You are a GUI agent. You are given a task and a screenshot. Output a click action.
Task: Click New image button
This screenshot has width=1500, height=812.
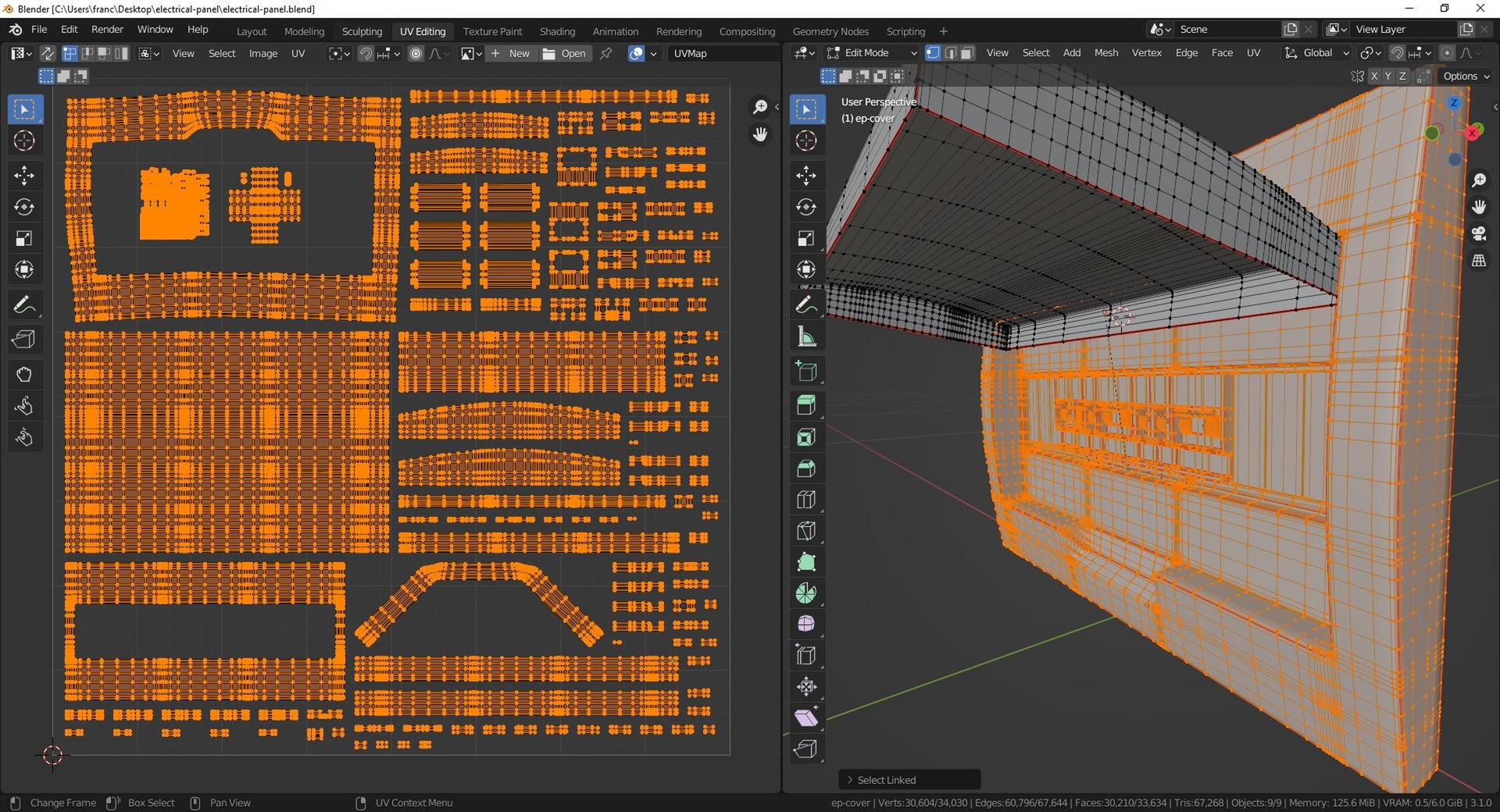510,54
